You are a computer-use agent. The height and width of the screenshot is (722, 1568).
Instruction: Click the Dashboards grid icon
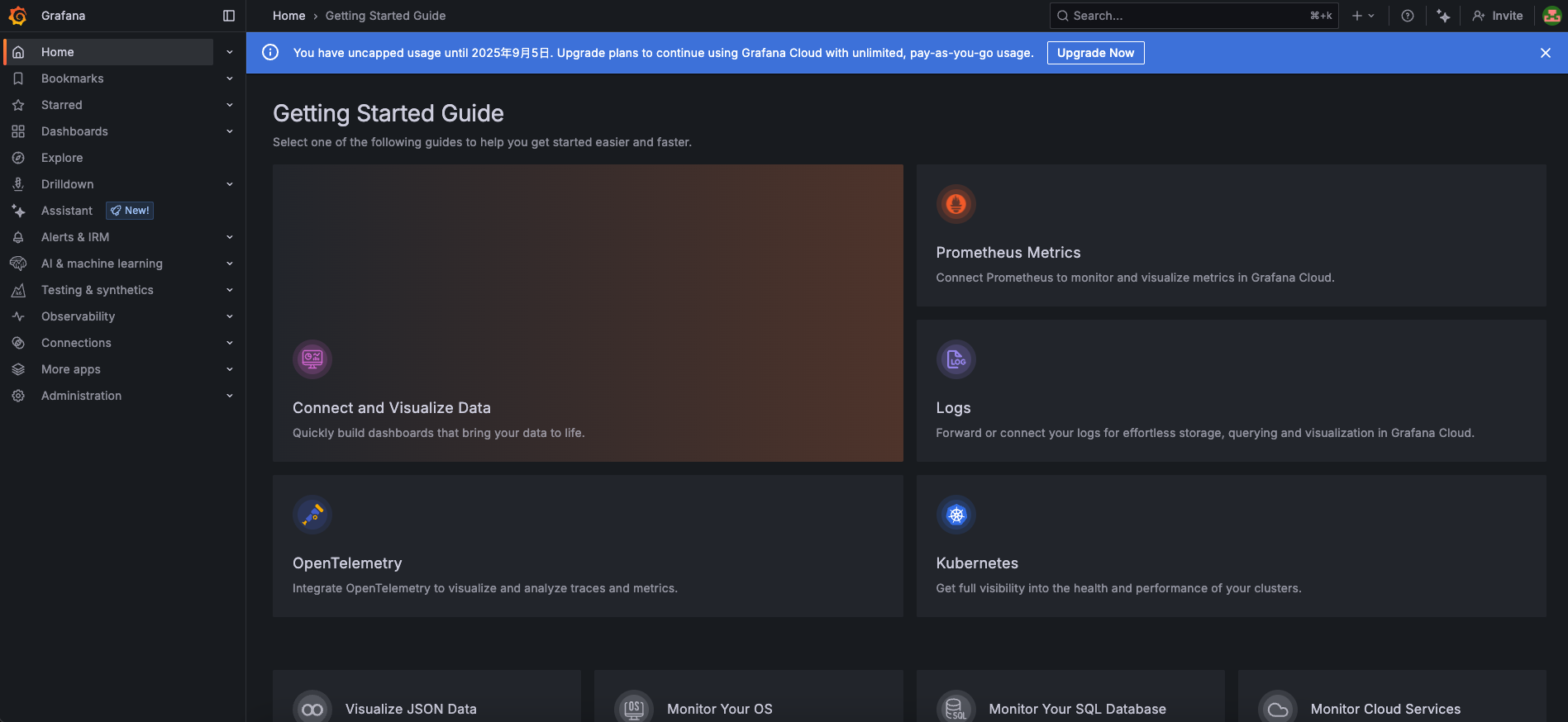[18, 131]
